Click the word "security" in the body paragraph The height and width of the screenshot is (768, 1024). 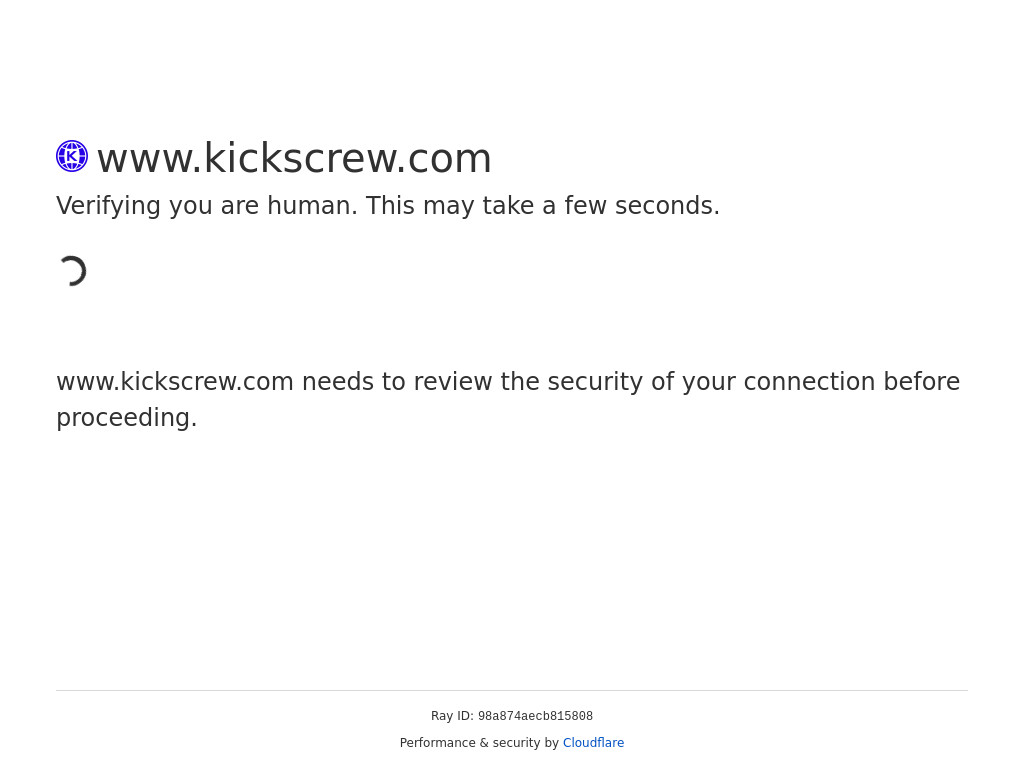(593, 382)
